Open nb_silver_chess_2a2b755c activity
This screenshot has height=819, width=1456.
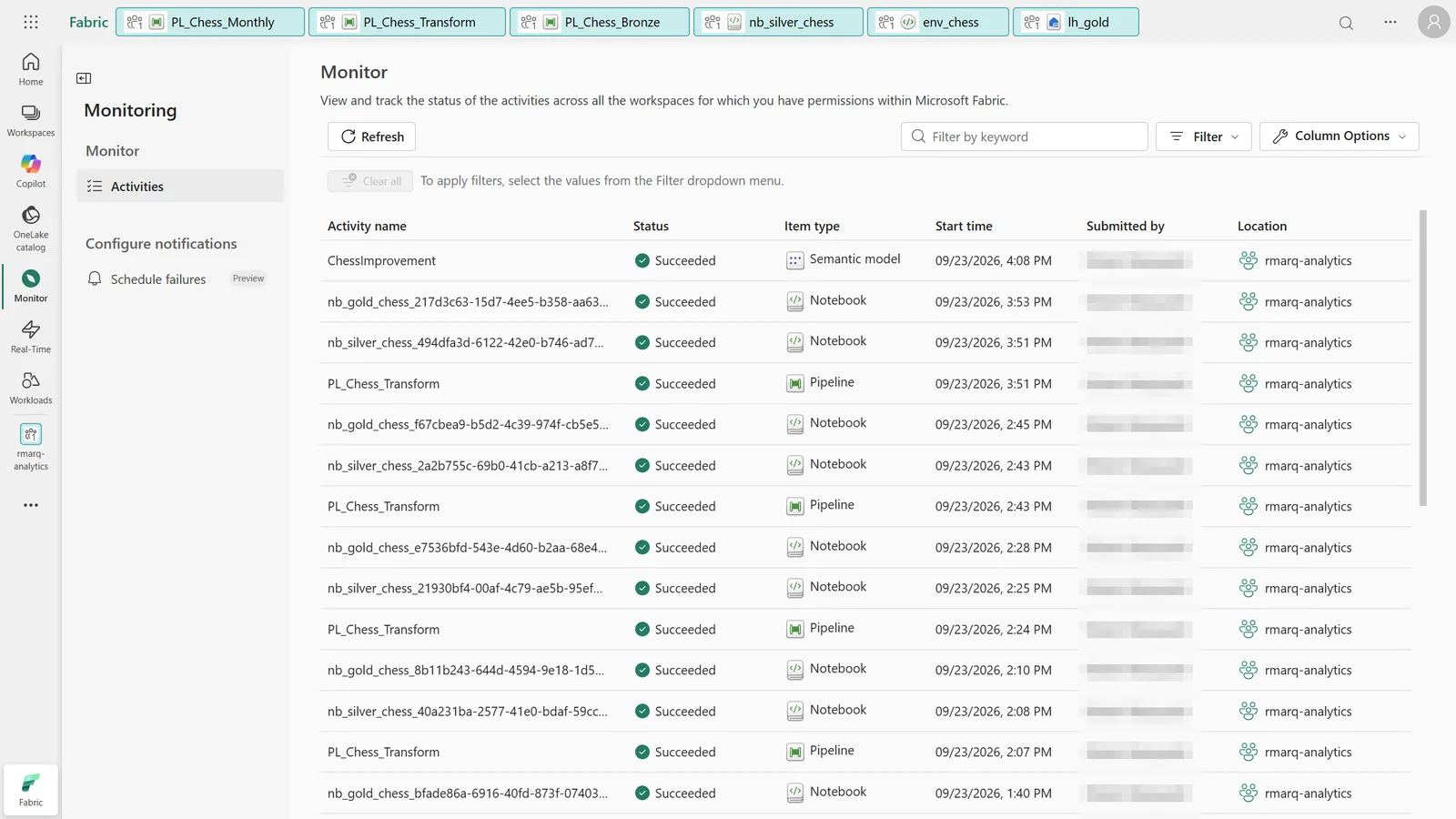468,465
